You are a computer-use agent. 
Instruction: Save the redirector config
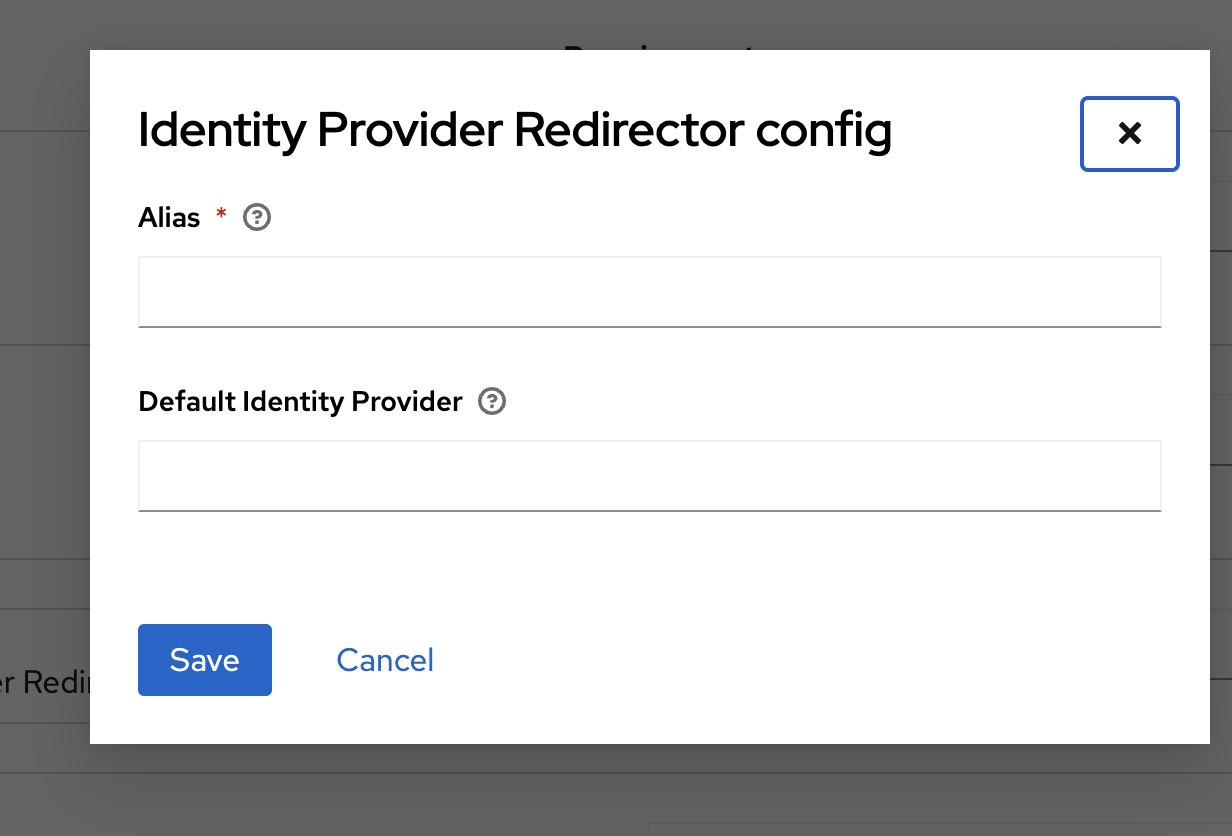[205, 660]
